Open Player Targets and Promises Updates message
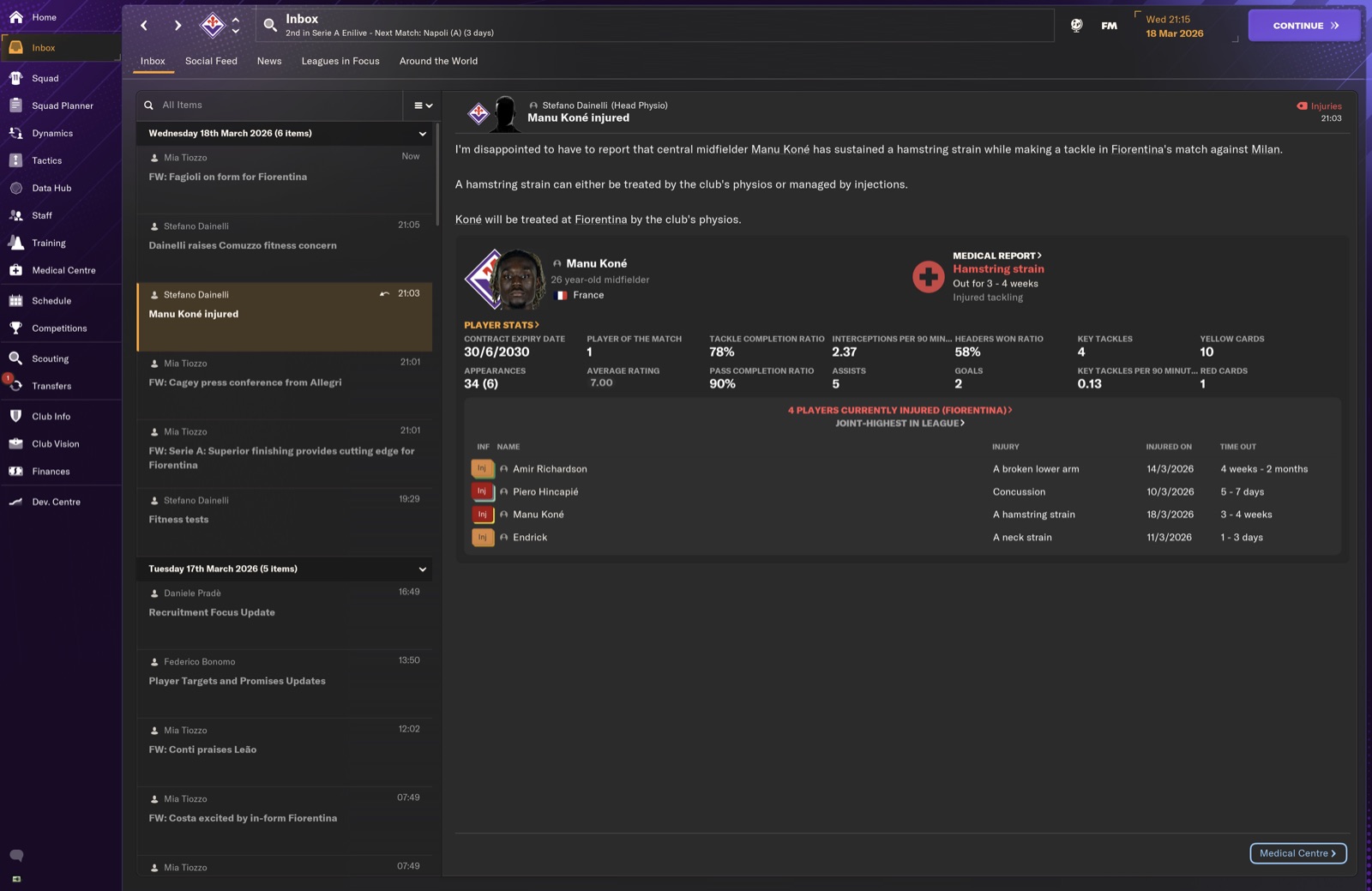The height and width of the screenshot is (891, 1372). [285, 683]
